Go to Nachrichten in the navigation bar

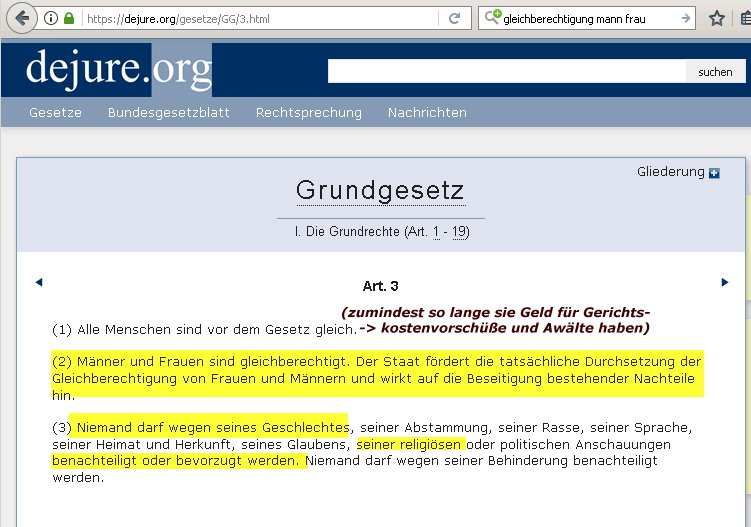(427, 113)
